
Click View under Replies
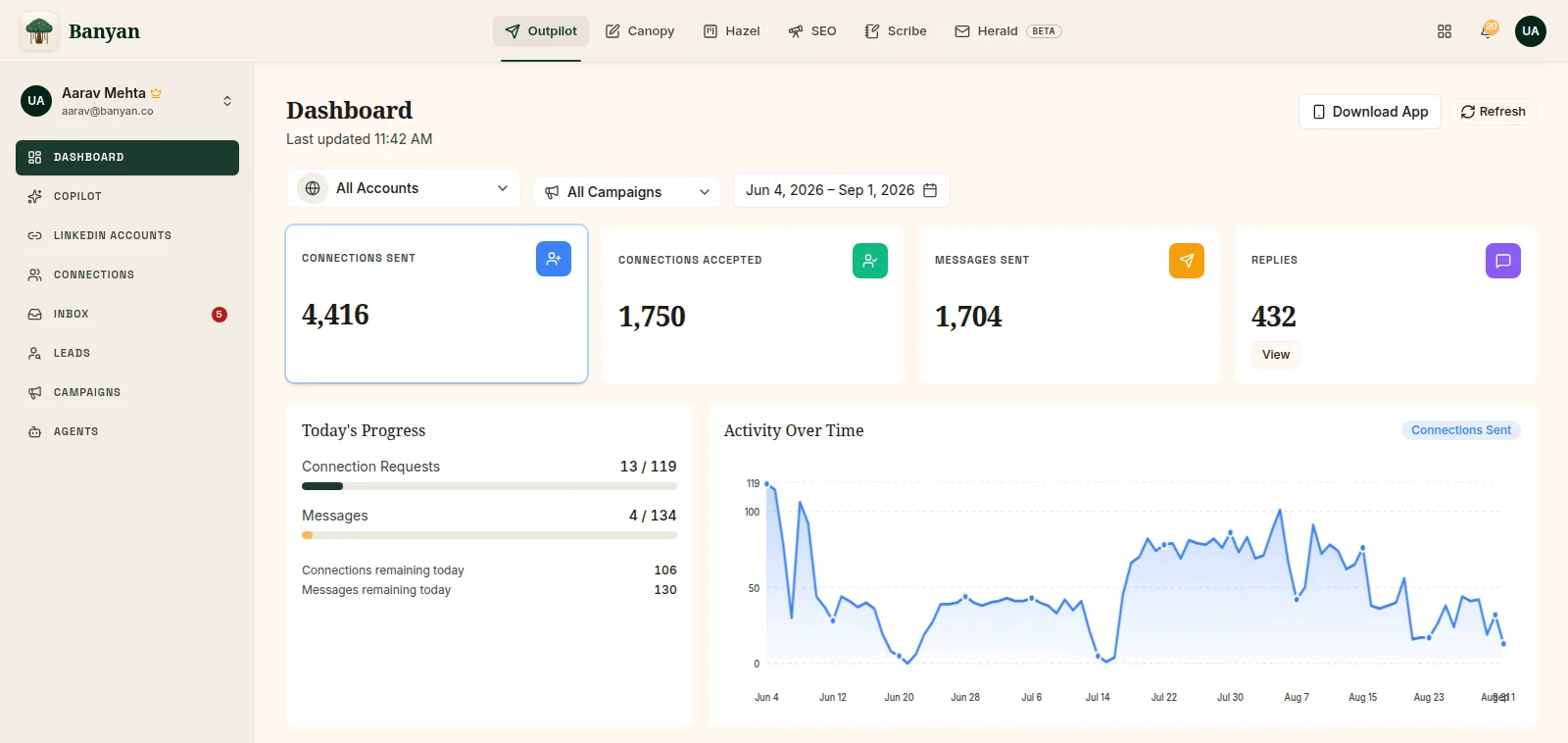[1276, 355]
